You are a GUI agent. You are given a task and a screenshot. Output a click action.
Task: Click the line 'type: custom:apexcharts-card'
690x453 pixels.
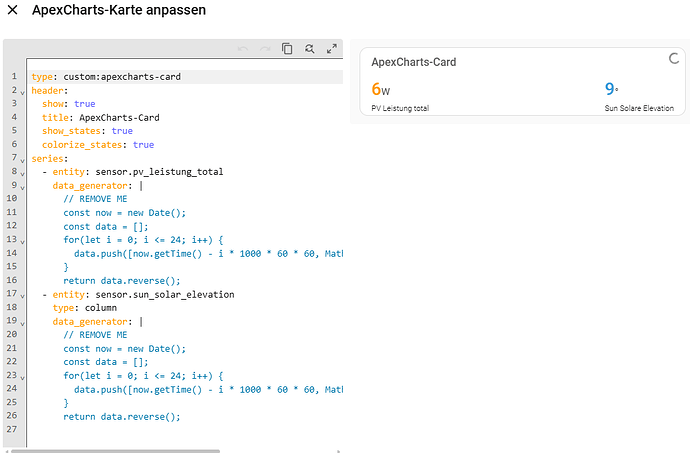point(106,77)
